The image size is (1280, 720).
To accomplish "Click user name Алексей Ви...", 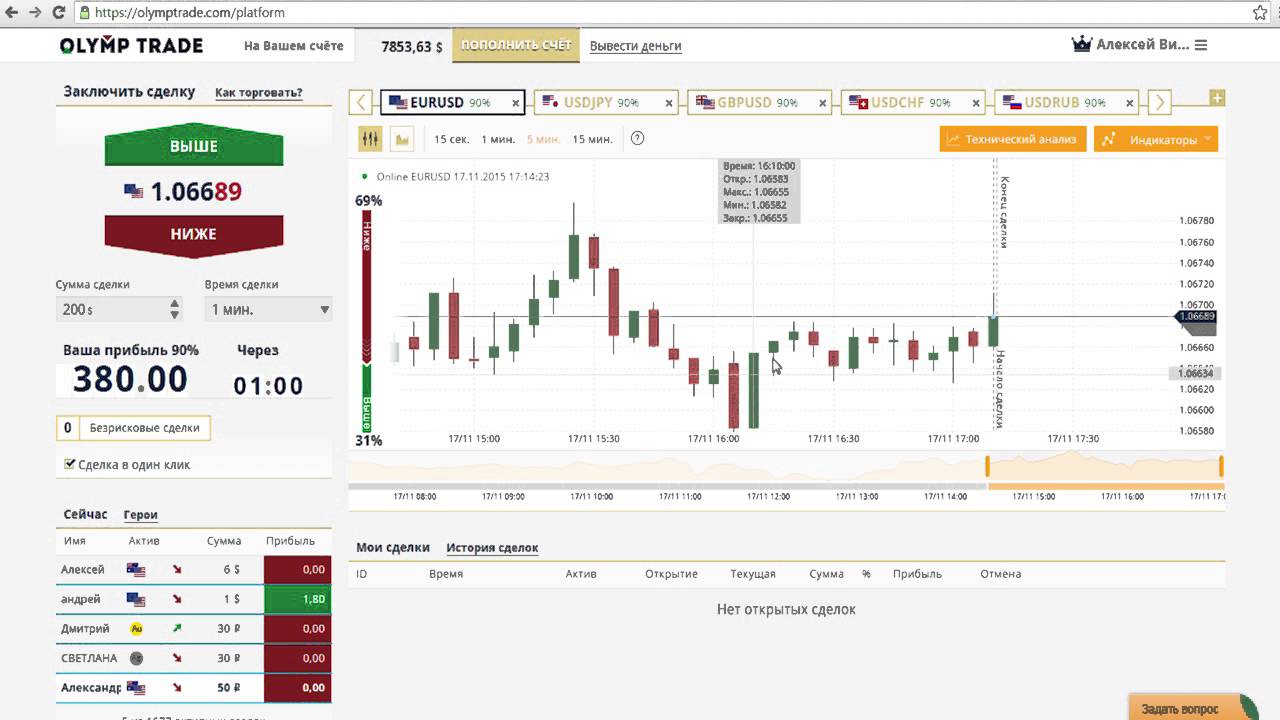I will pyautogui.click(x=1143, y=45).
